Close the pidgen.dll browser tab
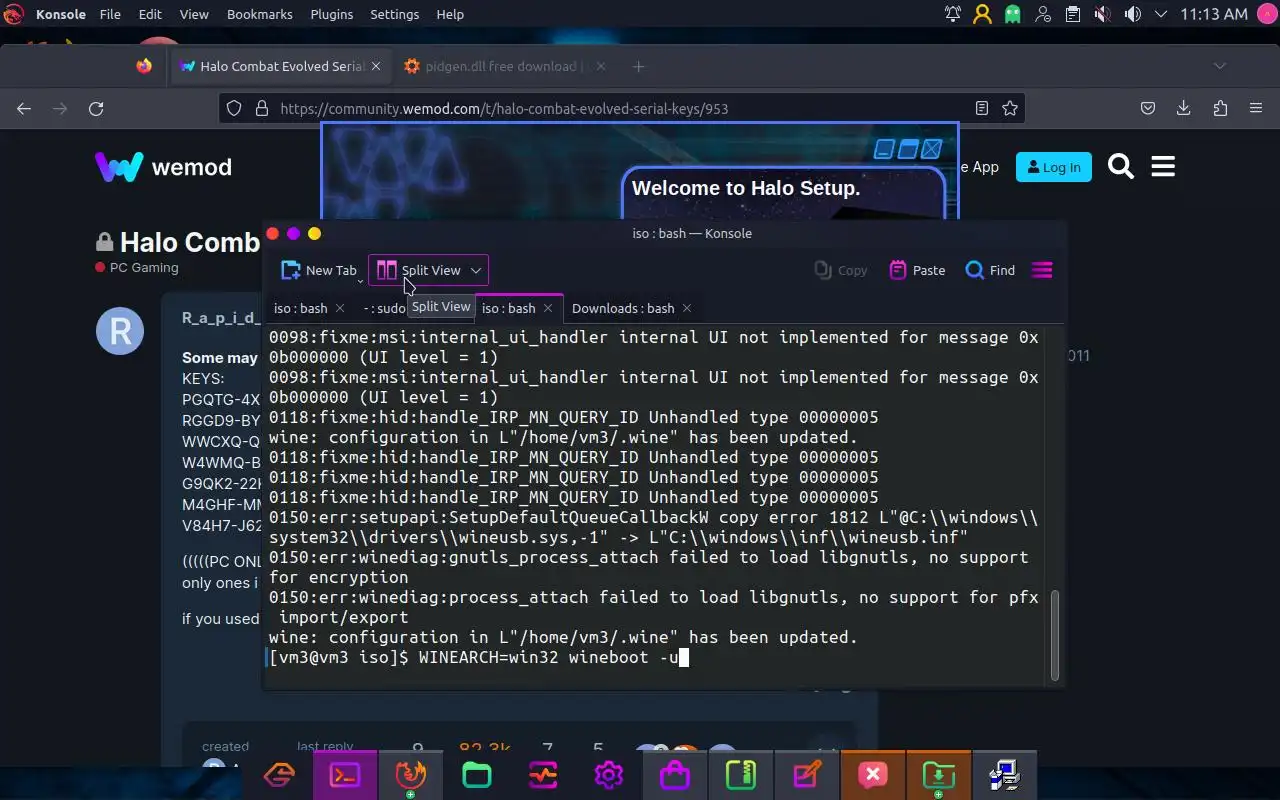This screenshot has width=1280, height=800. pyautogui.click(x=601, y=66)
